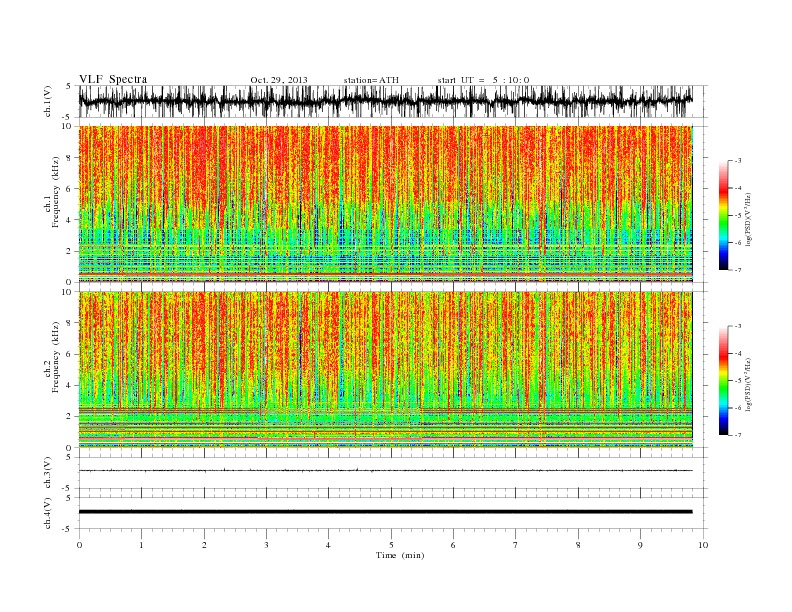Click the time axis tick label "1"
Screen dimensions: 792x612
(x=142, y=545)
